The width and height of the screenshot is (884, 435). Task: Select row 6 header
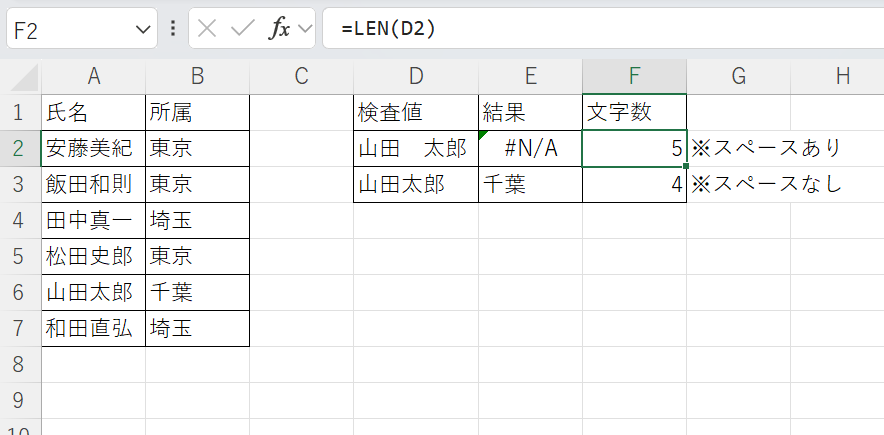click(x=20, y=293)
